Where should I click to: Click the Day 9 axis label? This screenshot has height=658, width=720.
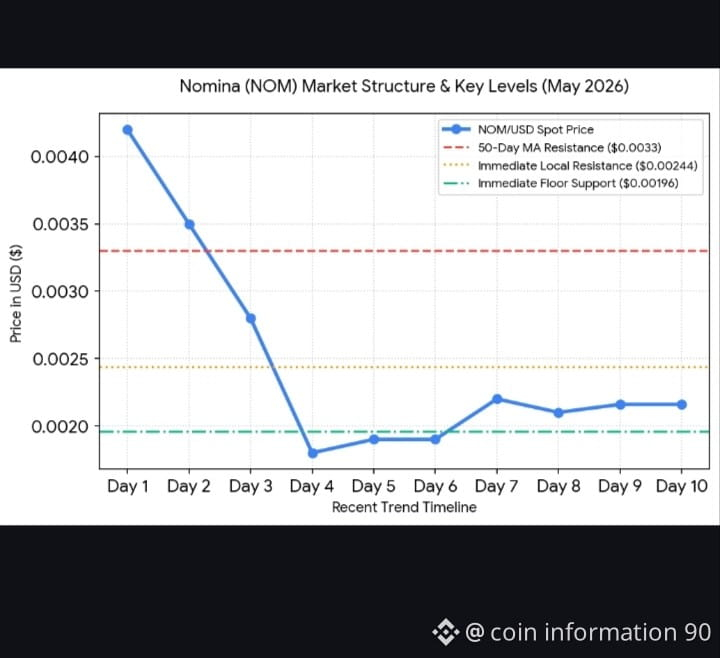click(620, 486)
